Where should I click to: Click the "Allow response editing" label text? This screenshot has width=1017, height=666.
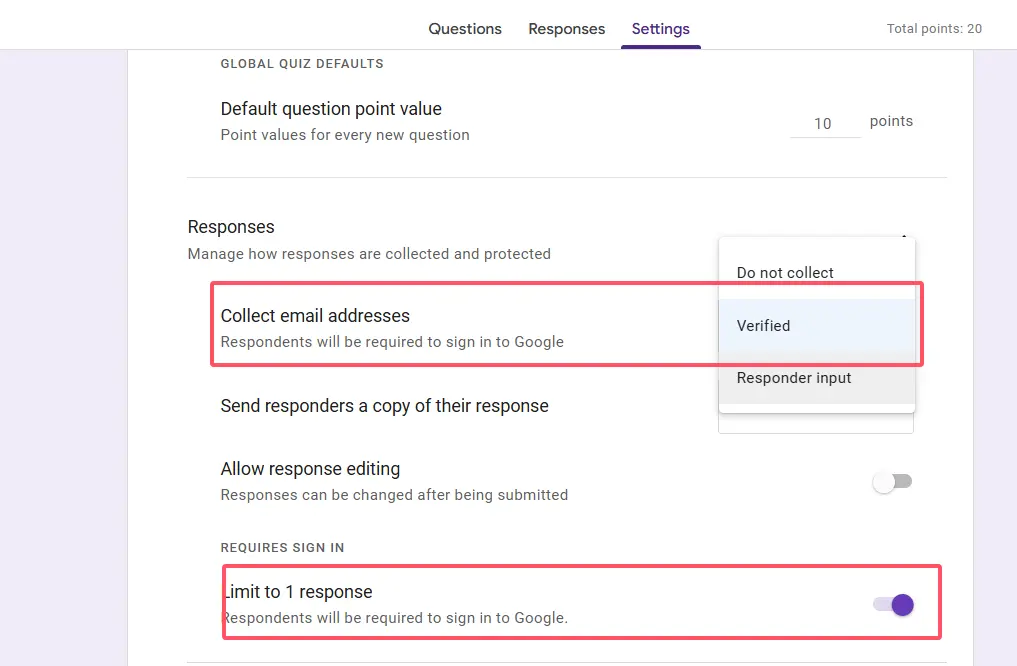310,469
